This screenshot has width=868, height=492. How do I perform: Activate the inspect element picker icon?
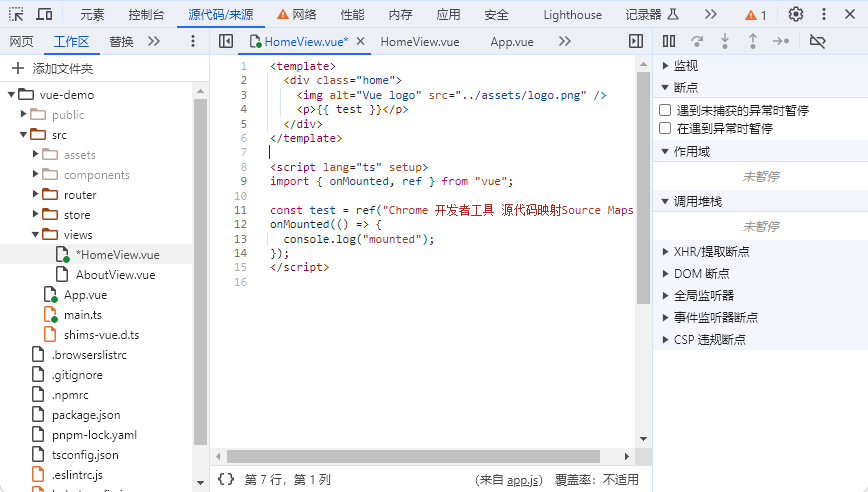pyautogui.click(x=17, y=14)
